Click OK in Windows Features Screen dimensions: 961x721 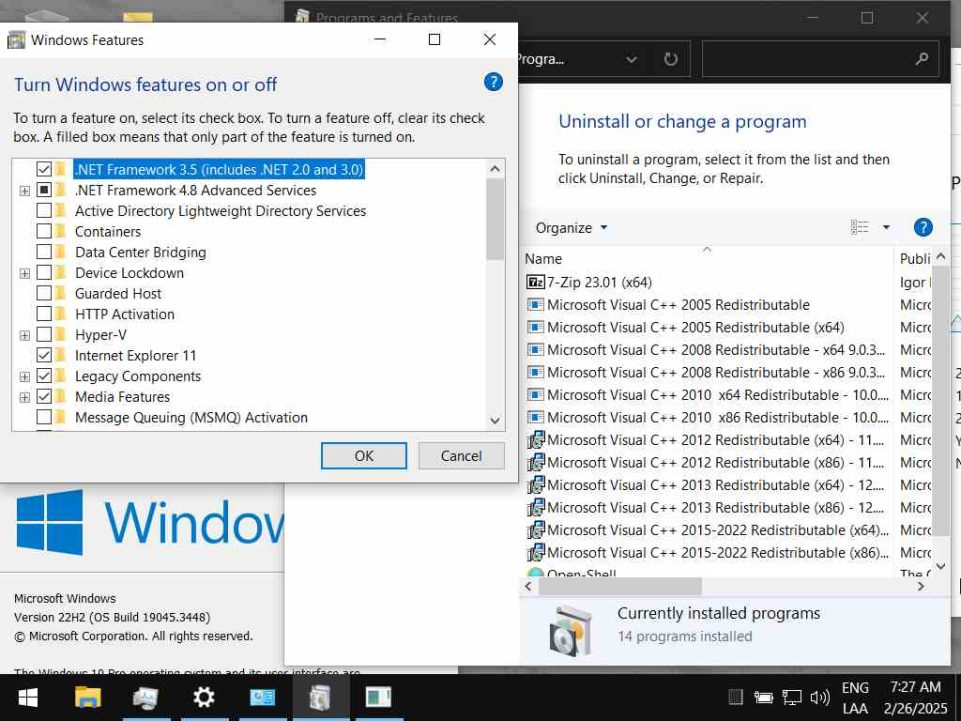tap(363, 456)
